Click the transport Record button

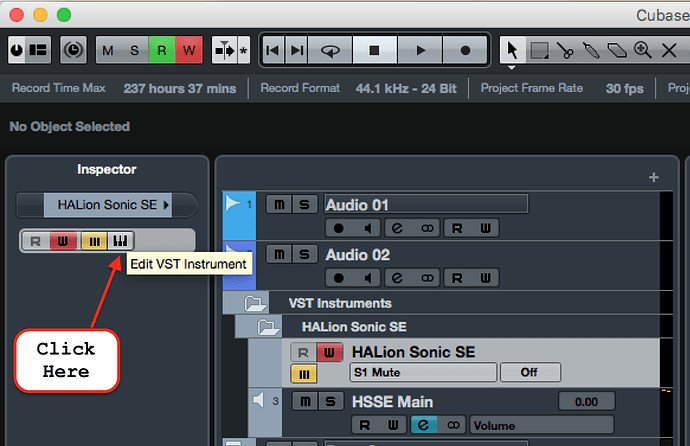pos(465,51)
